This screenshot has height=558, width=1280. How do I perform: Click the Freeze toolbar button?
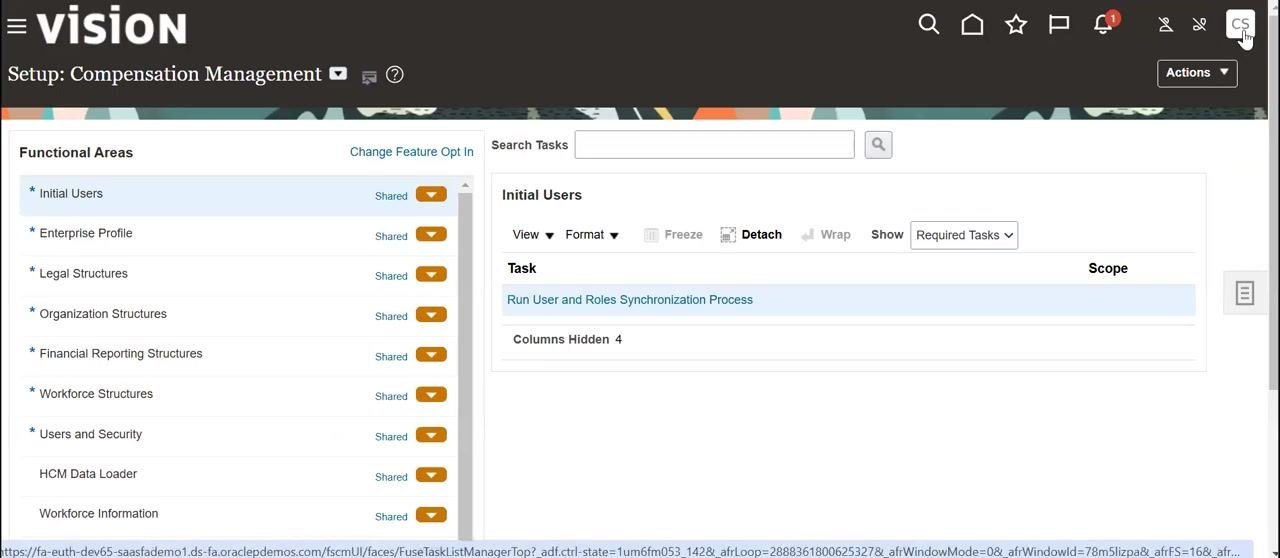pyautogui.click(x=673, y=234)
